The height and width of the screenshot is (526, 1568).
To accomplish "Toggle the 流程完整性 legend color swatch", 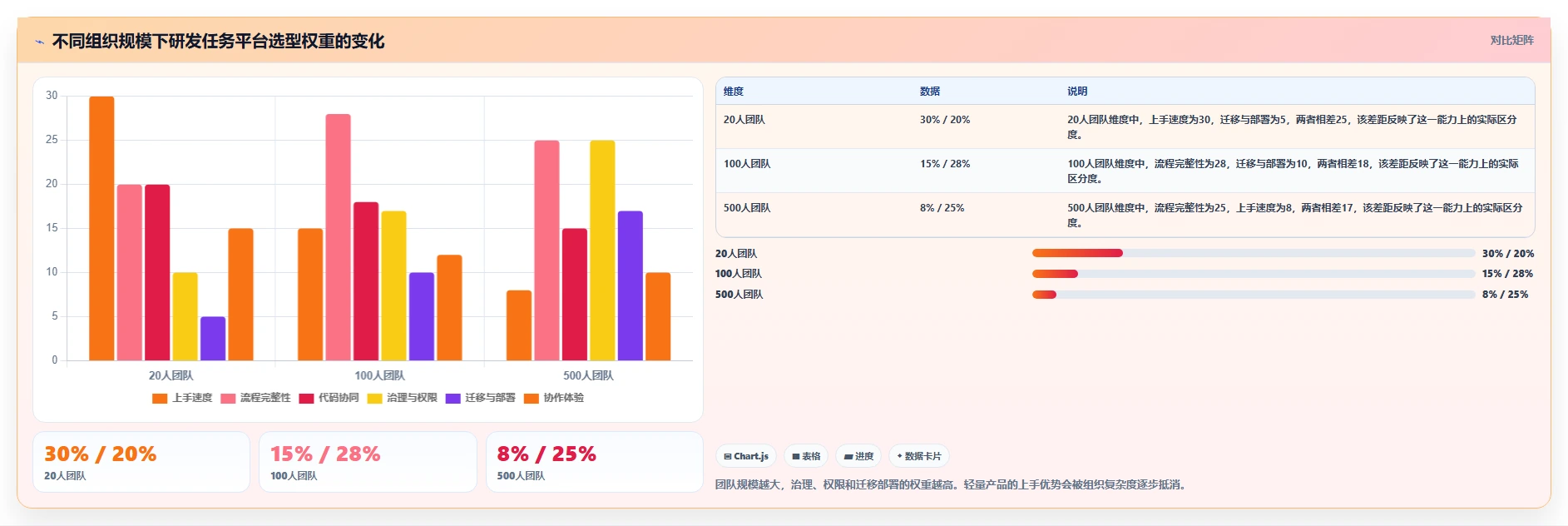I will tap(228, 399).
